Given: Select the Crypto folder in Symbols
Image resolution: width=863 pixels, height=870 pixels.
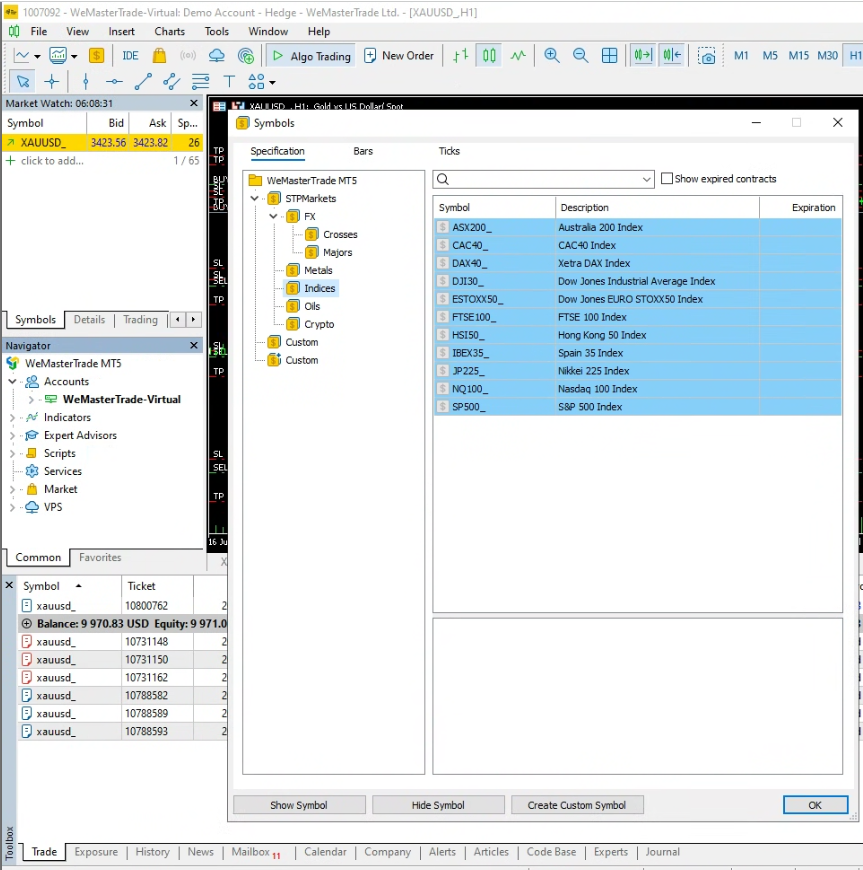Looking at the screenshot, I should pyautogui.click(x=319, y=324).
